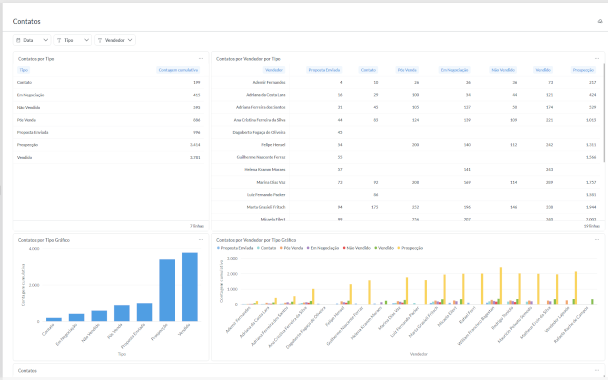Click vendor name Adriana da Costa Lara

tap(266, 95)
